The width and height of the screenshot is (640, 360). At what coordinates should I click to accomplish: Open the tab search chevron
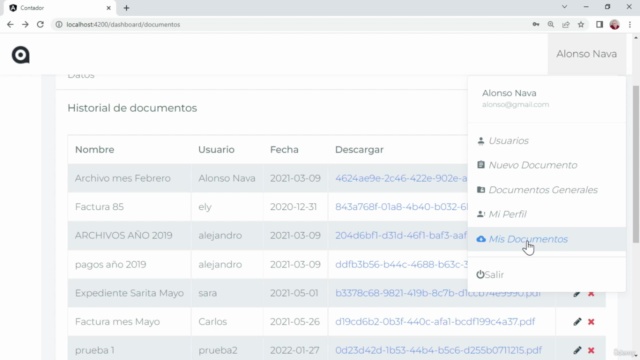[564, 7]
